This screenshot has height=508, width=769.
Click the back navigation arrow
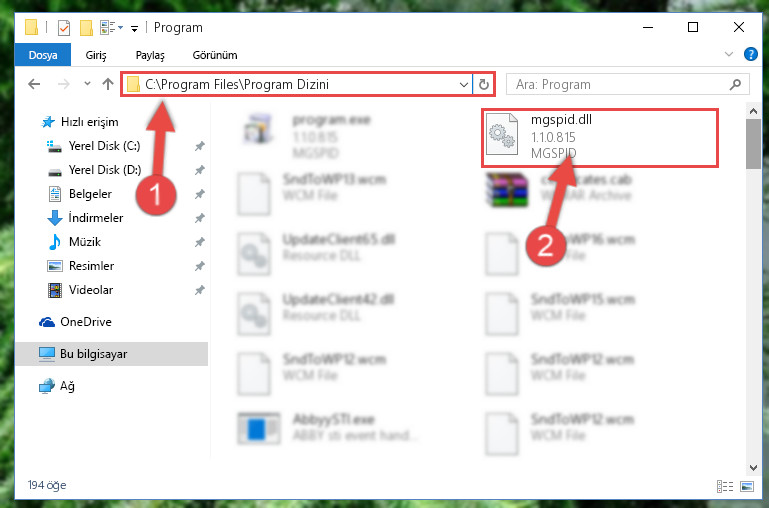pos(34,84)
